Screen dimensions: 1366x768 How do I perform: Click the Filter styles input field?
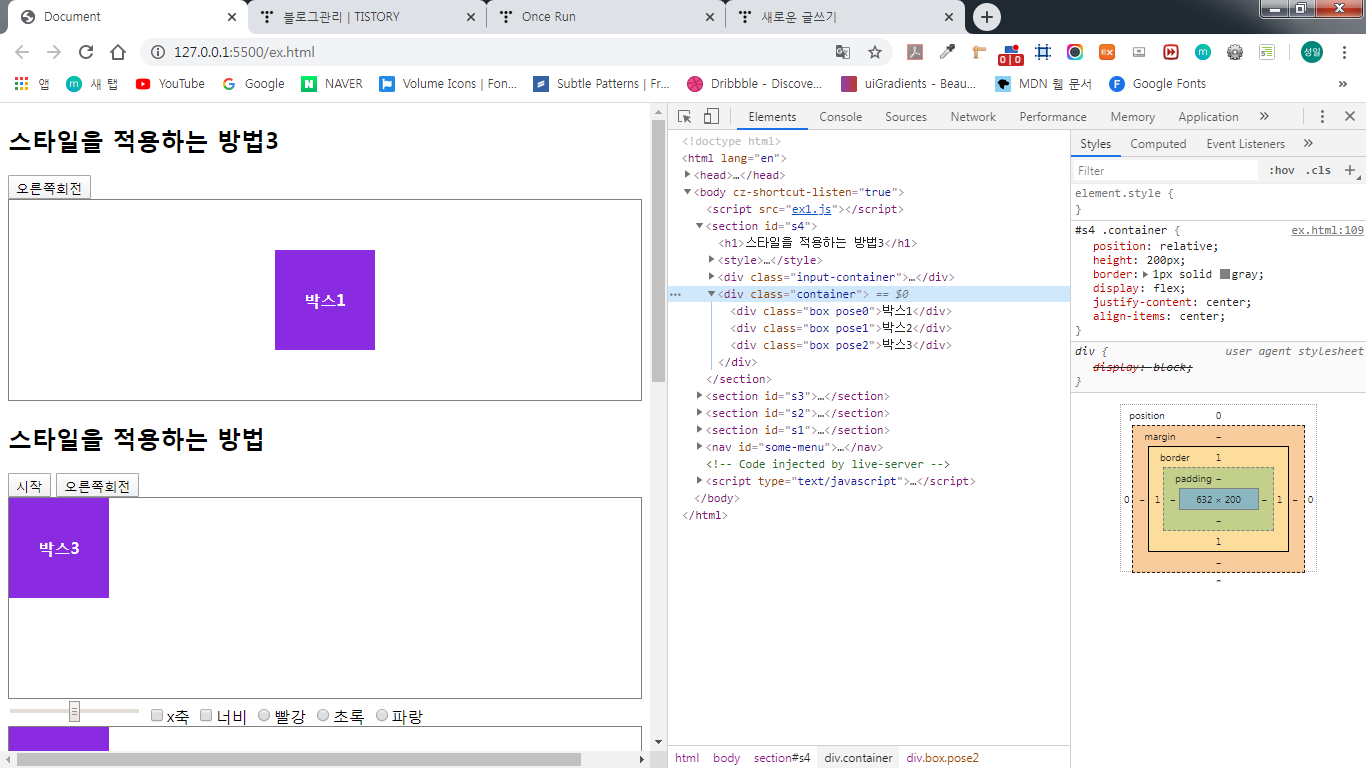(1165, 170)
